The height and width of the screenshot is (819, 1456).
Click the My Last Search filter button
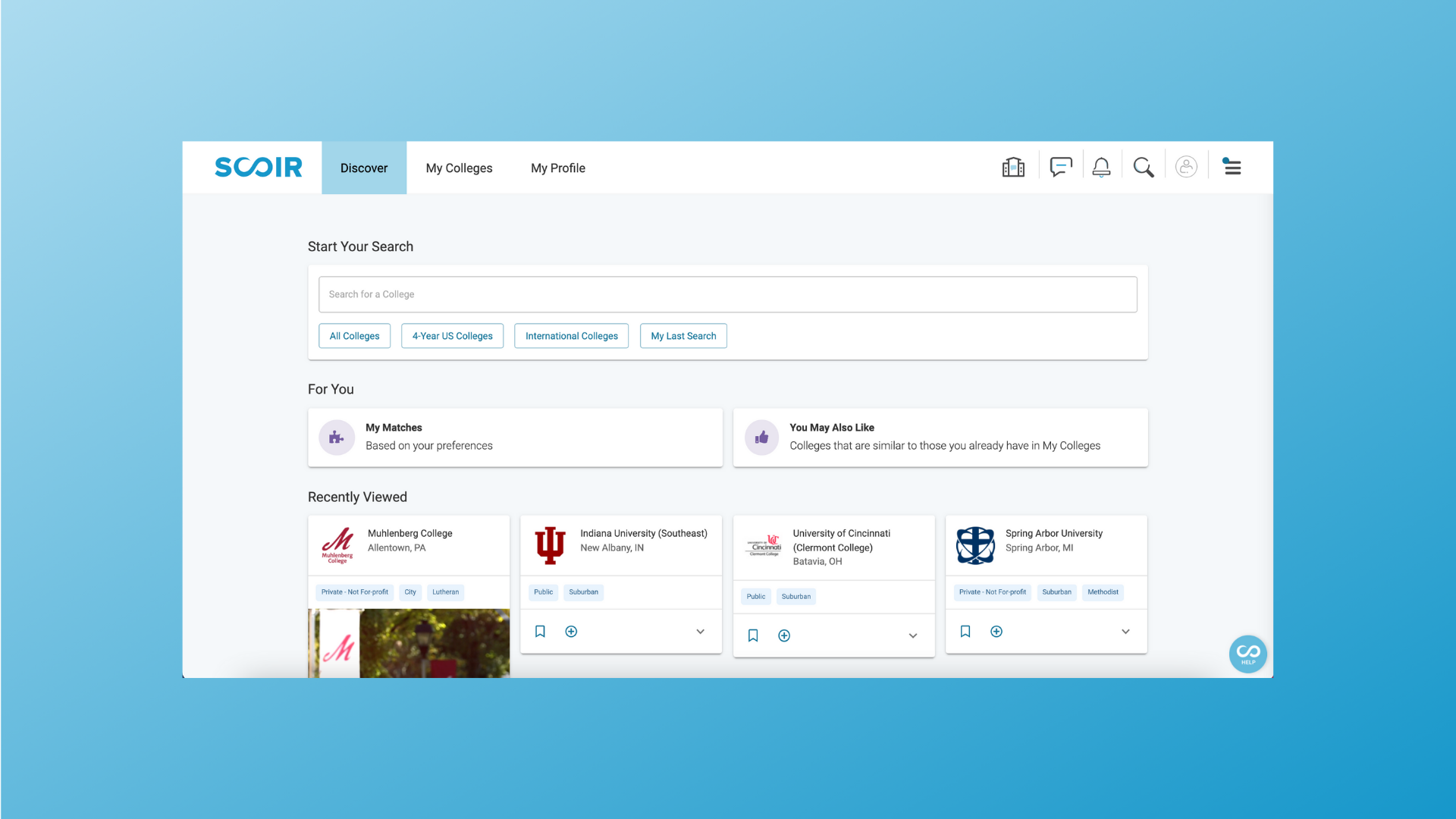pyautogui.click(x=683, y=335)
